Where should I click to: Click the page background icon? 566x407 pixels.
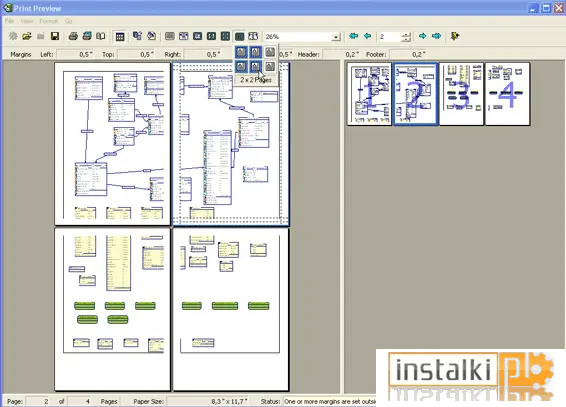[x=151, y=36]
